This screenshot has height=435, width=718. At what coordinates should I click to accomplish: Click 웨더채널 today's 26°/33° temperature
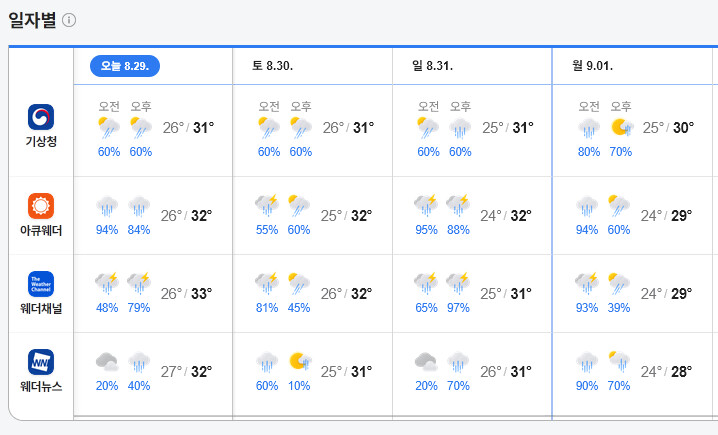tap(188, 294)
